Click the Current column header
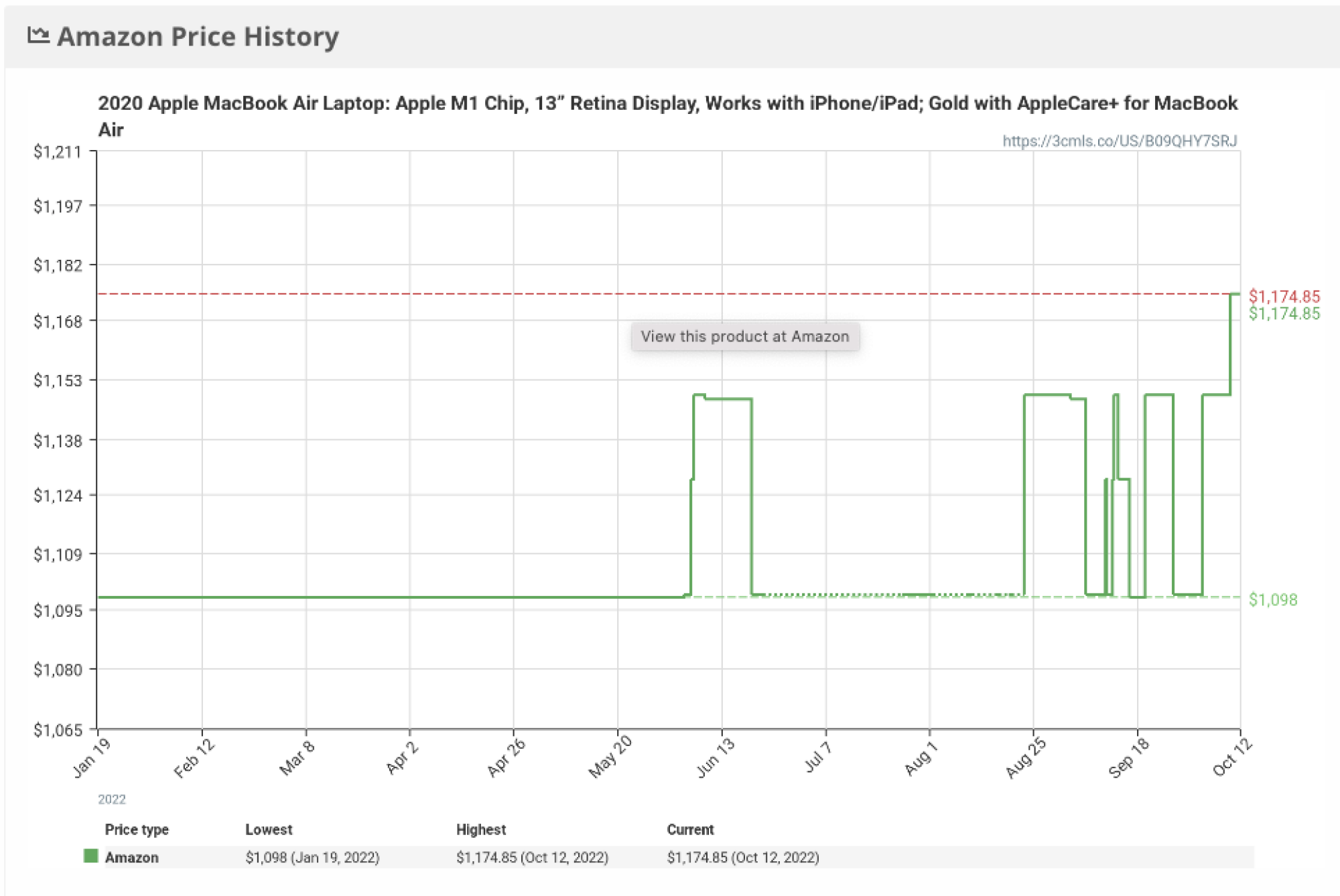This screenshot has width=1340, height=896. click(x=690, y=829)
